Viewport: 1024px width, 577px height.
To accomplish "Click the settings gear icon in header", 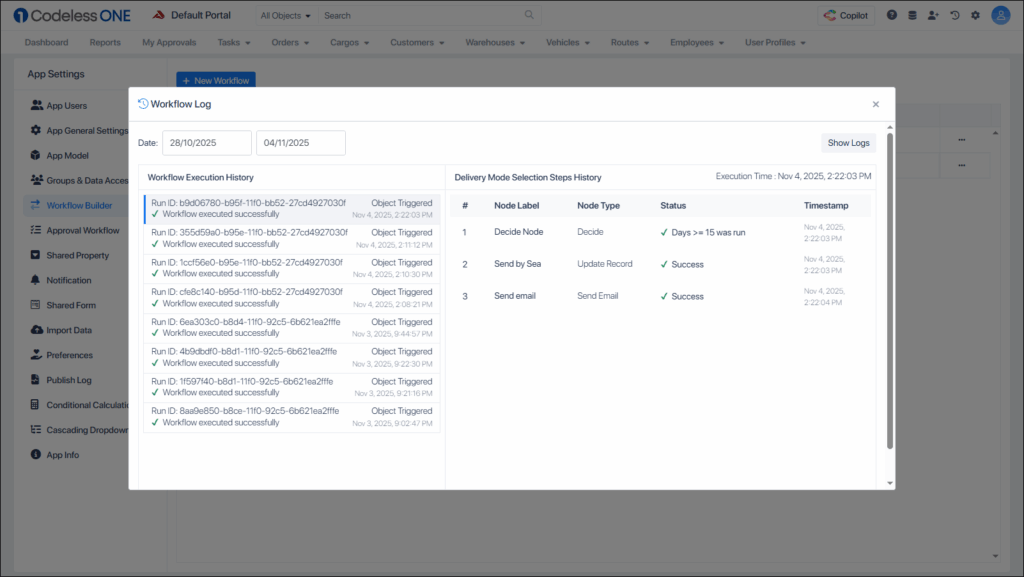I will [975, 15].
